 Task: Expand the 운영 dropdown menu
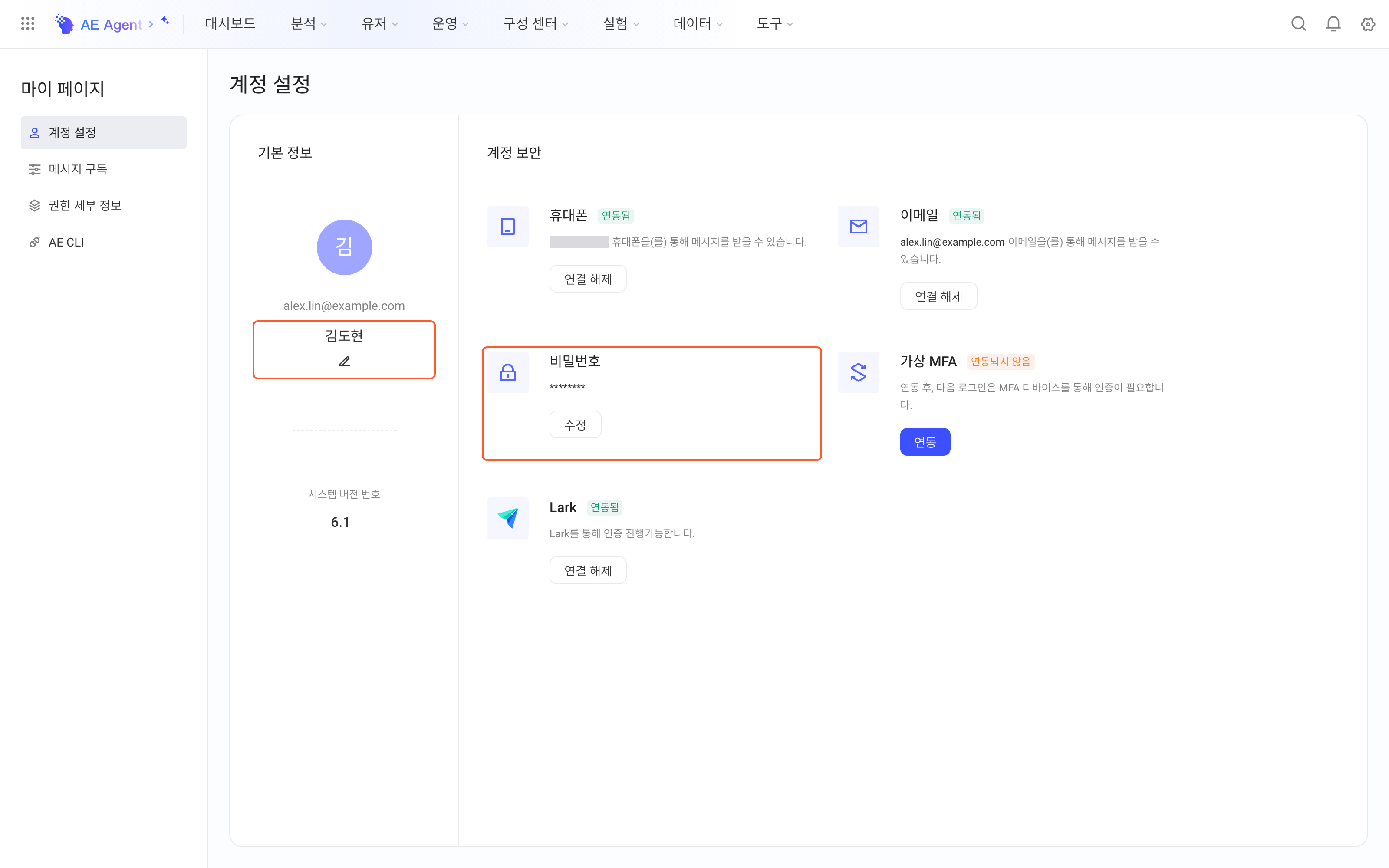(451, 23)
